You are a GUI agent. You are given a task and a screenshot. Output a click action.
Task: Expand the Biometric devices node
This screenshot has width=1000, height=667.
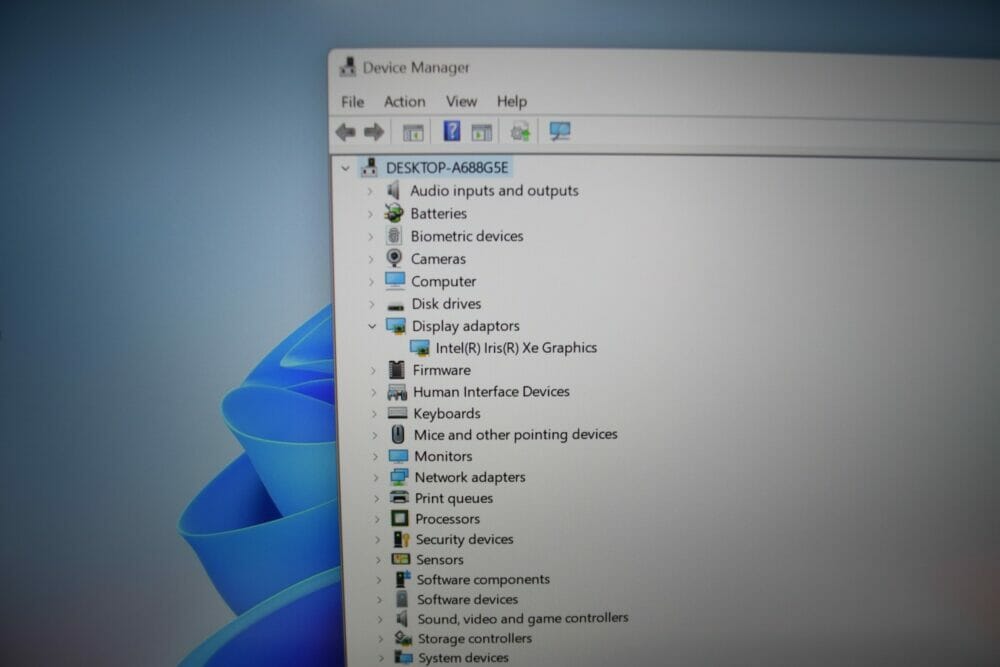pos(371,237)
